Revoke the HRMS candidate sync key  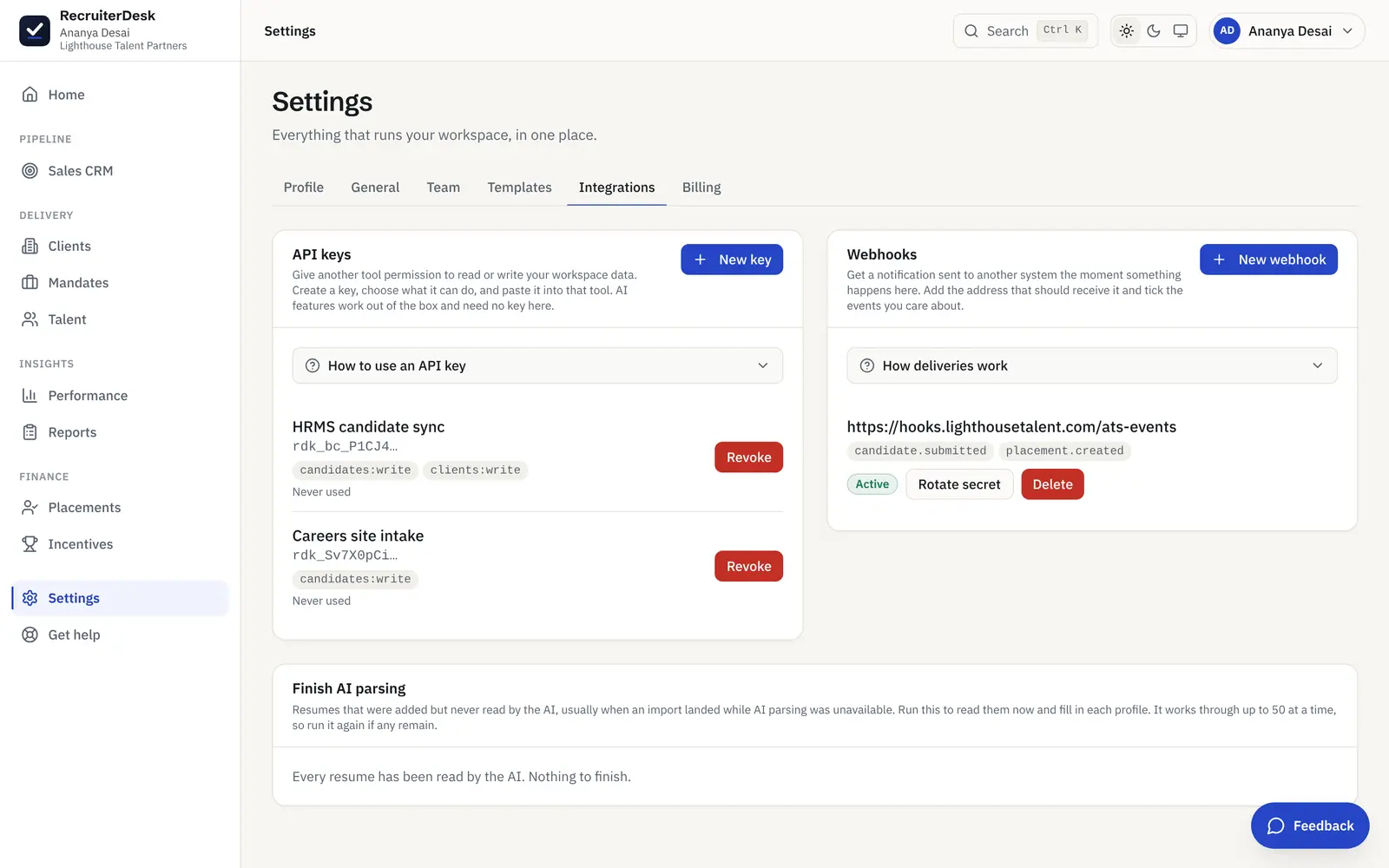[x=748, y=457]
